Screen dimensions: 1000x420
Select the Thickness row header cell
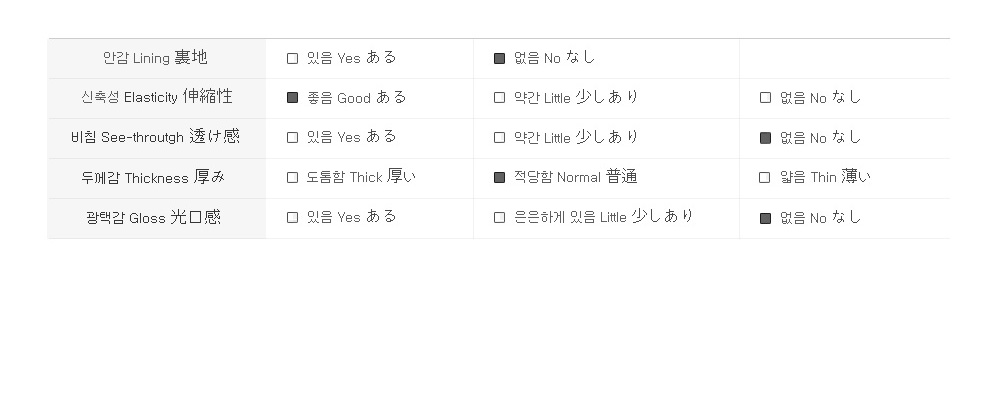(156, 178)
